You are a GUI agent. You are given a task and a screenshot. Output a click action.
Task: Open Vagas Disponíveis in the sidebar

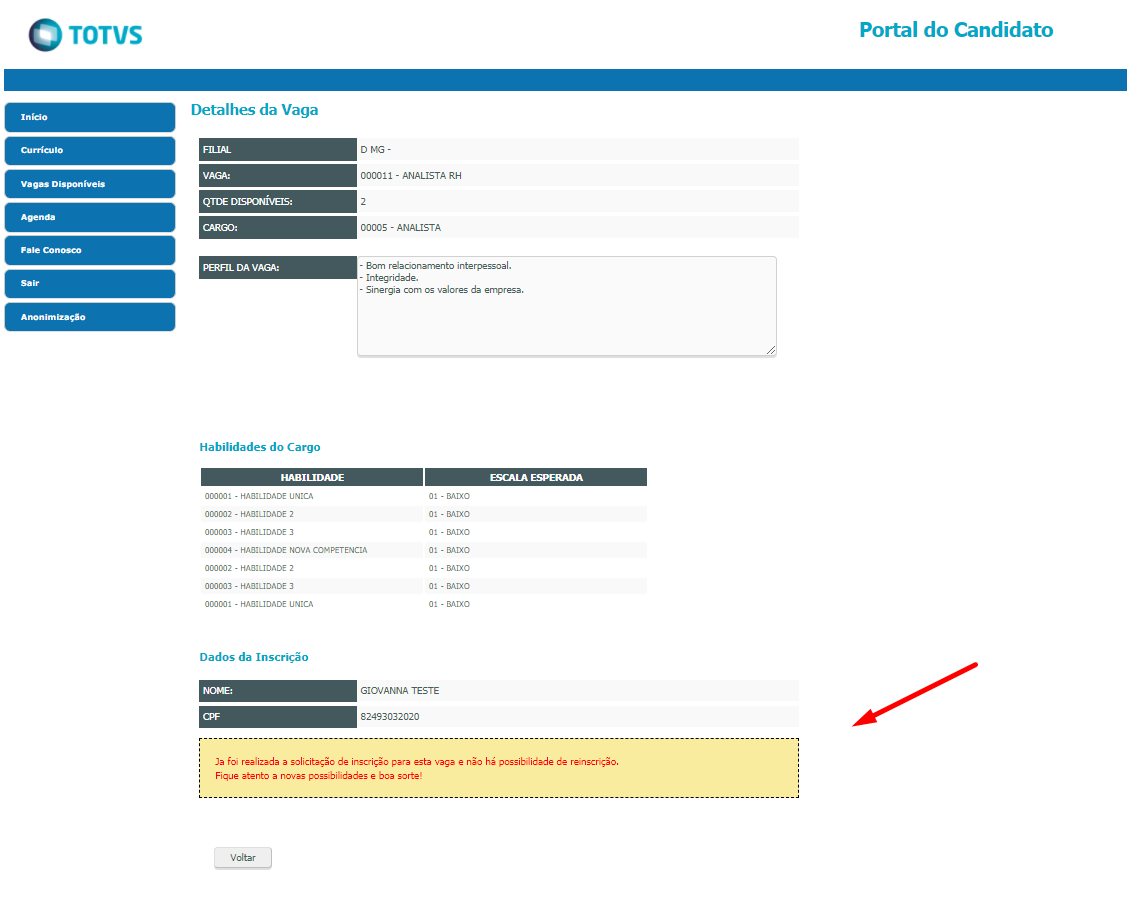pyautogui.click(x=89, y=184)
